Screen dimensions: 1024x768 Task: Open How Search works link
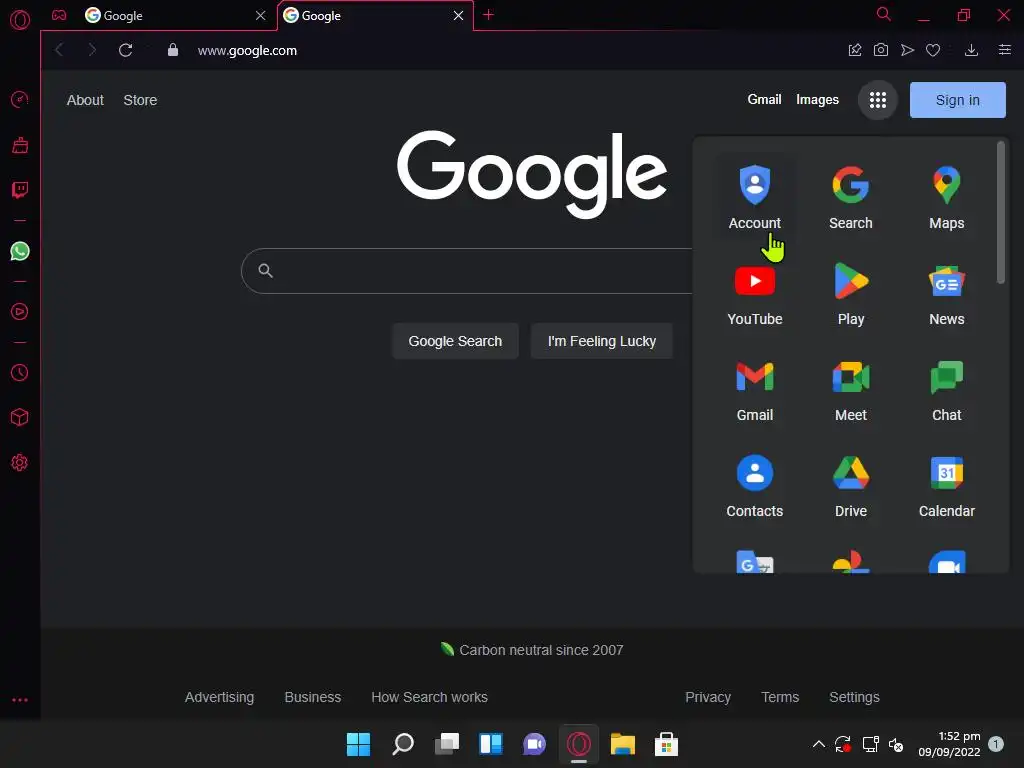pyautogui.click(x=429, y=697)
